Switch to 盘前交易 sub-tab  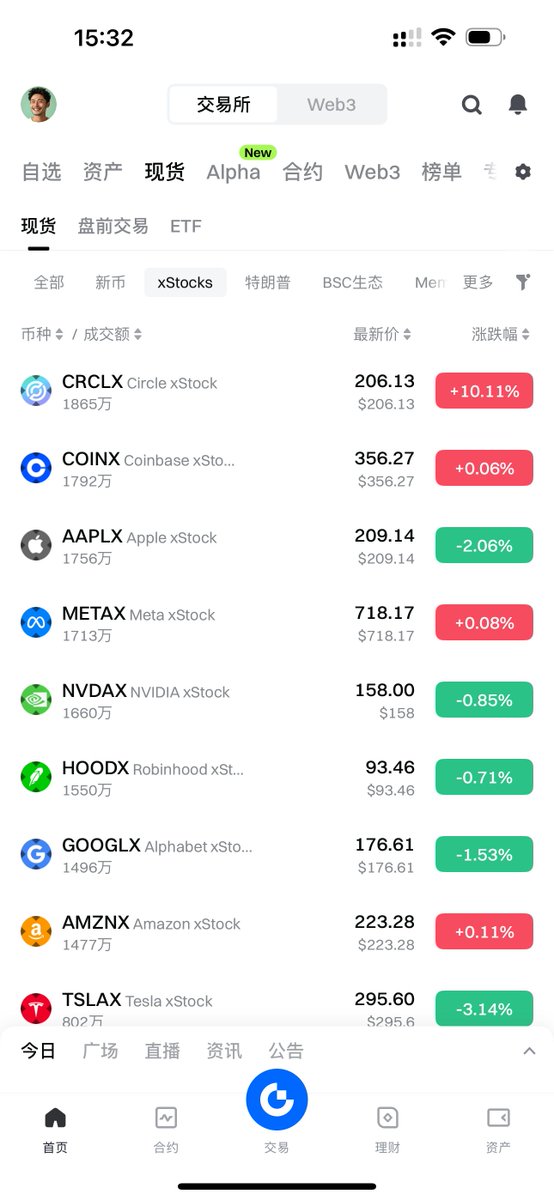(113, 226)
